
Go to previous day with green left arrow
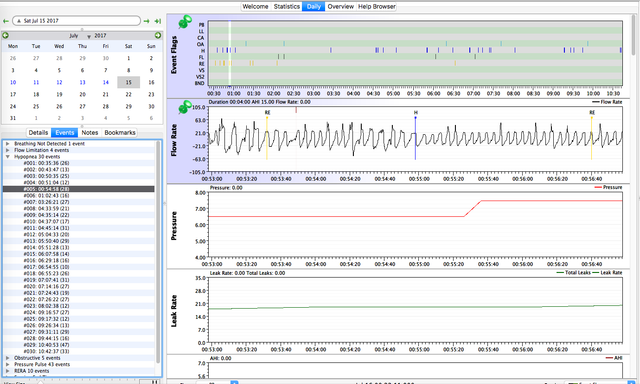(x=6, y=21)
